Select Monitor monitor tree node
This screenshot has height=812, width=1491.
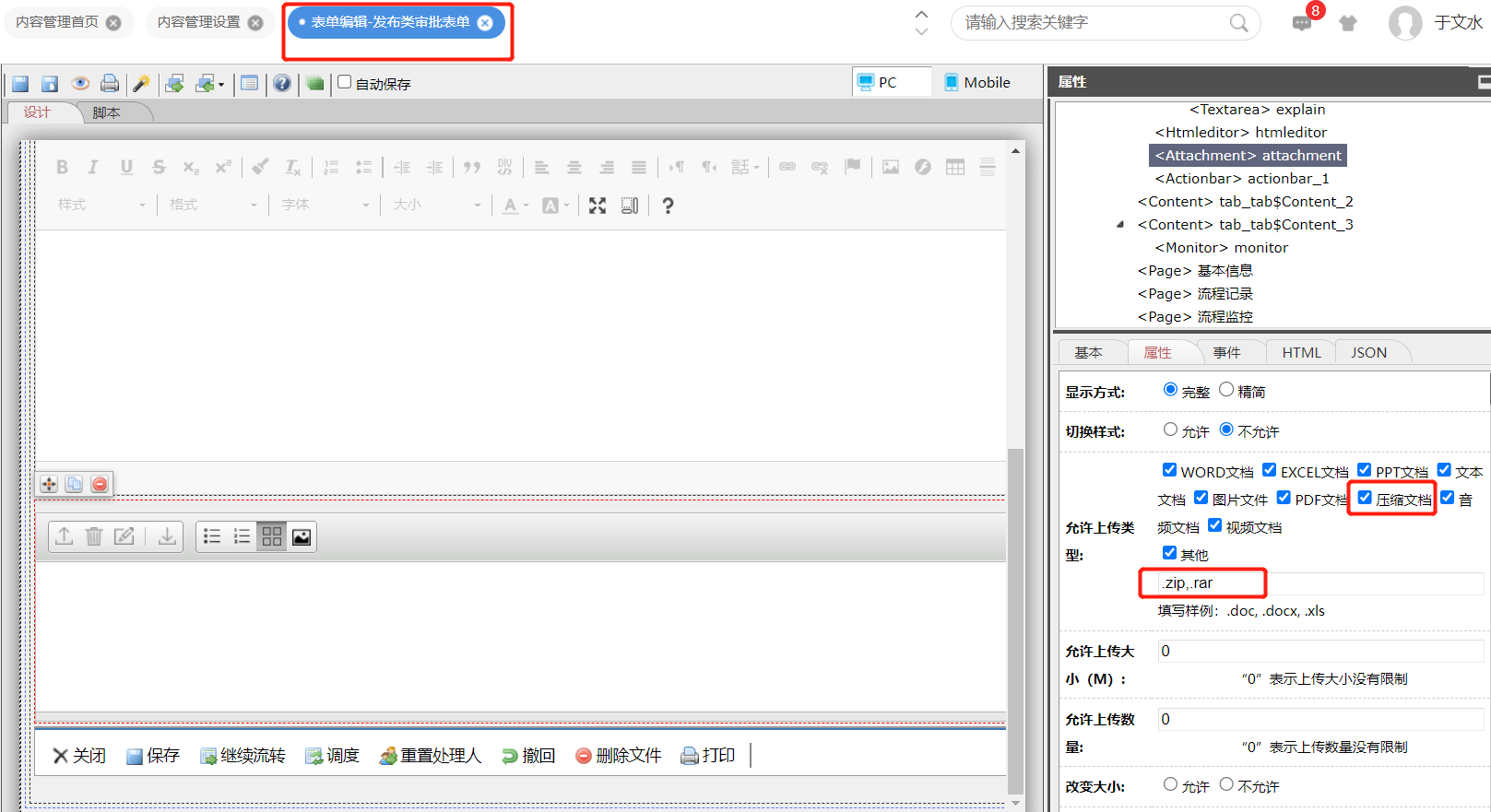[x=1222, y=248]
